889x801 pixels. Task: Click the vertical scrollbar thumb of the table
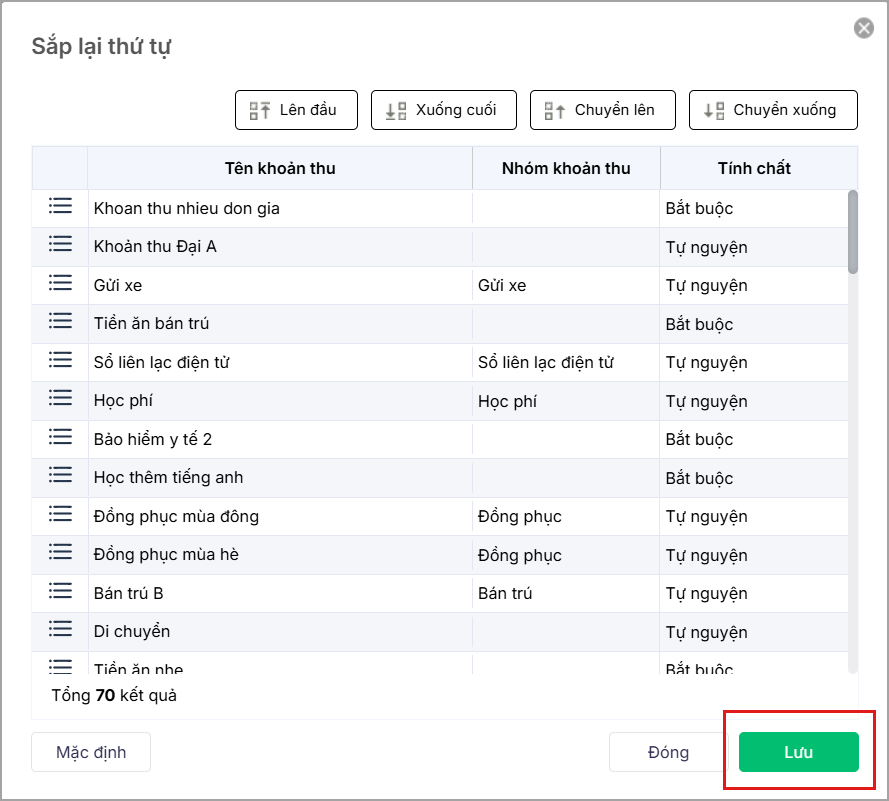[x=852, y=231]
